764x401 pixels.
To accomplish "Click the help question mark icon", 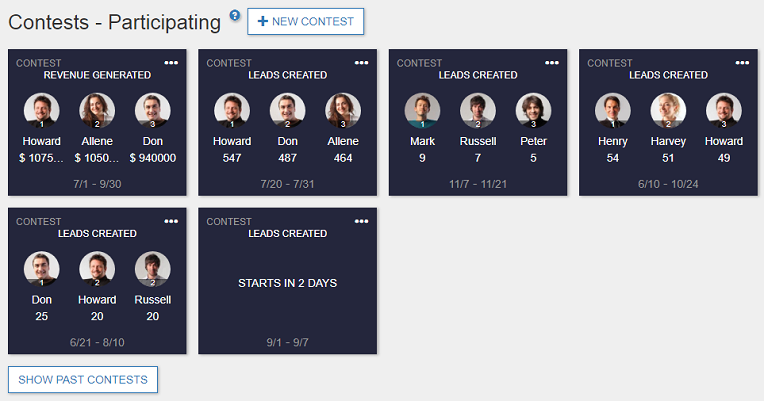I will (x=235, y=16).
